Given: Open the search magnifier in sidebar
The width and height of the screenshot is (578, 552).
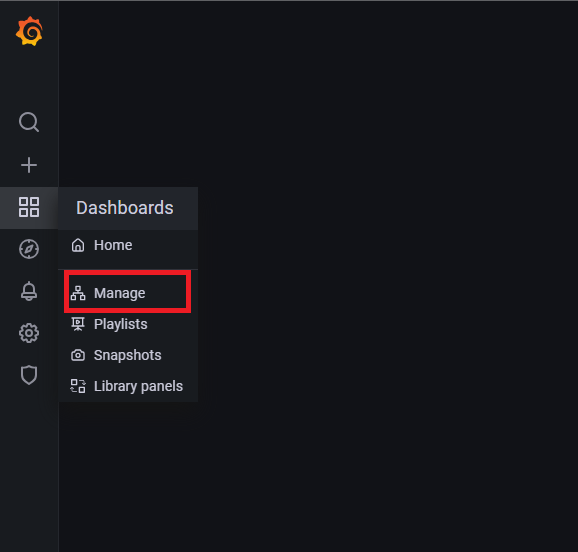Looking at the screenshot, I should [x=29, y=122].
